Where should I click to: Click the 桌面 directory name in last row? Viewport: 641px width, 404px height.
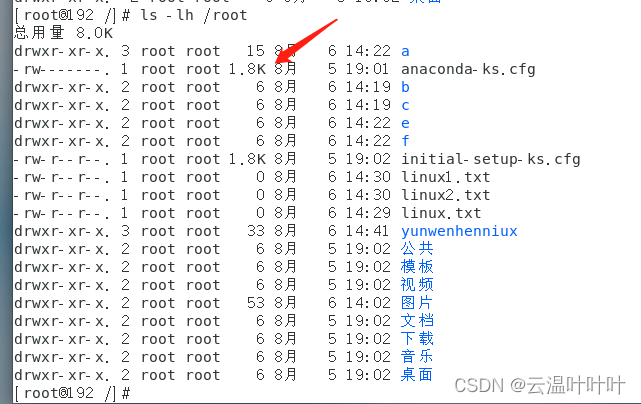click(417, 375)
